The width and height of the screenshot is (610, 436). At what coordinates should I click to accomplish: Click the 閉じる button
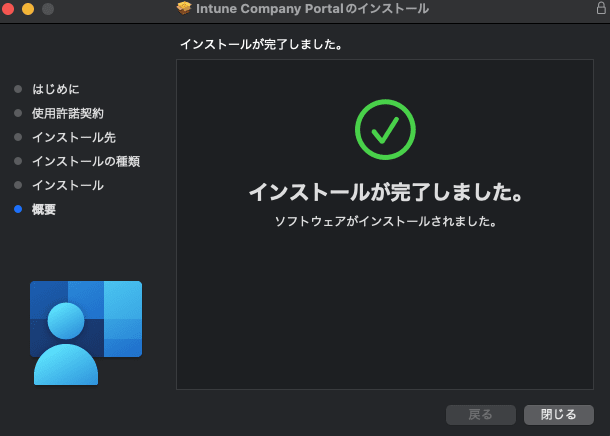559,415
